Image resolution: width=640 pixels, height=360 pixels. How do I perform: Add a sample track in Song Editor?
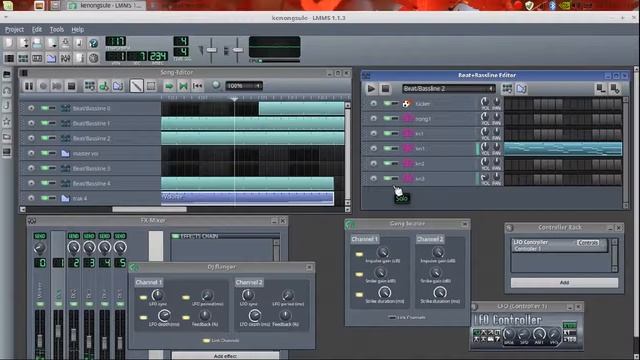(x=104, y=86)
